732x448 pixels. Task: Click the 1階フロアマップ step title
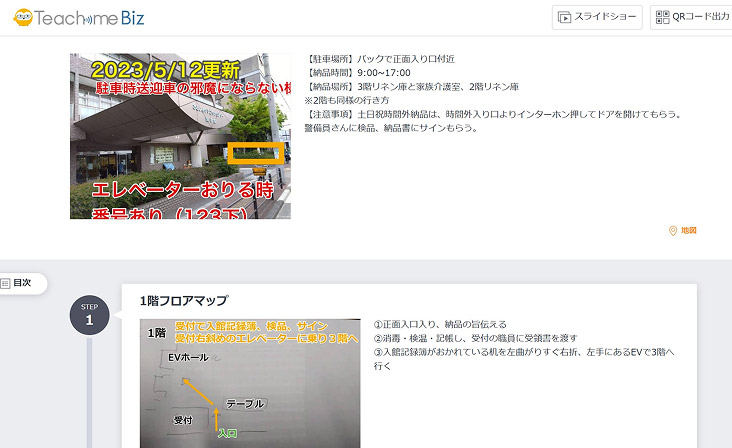pyautogui.click(x=184, y=301)
